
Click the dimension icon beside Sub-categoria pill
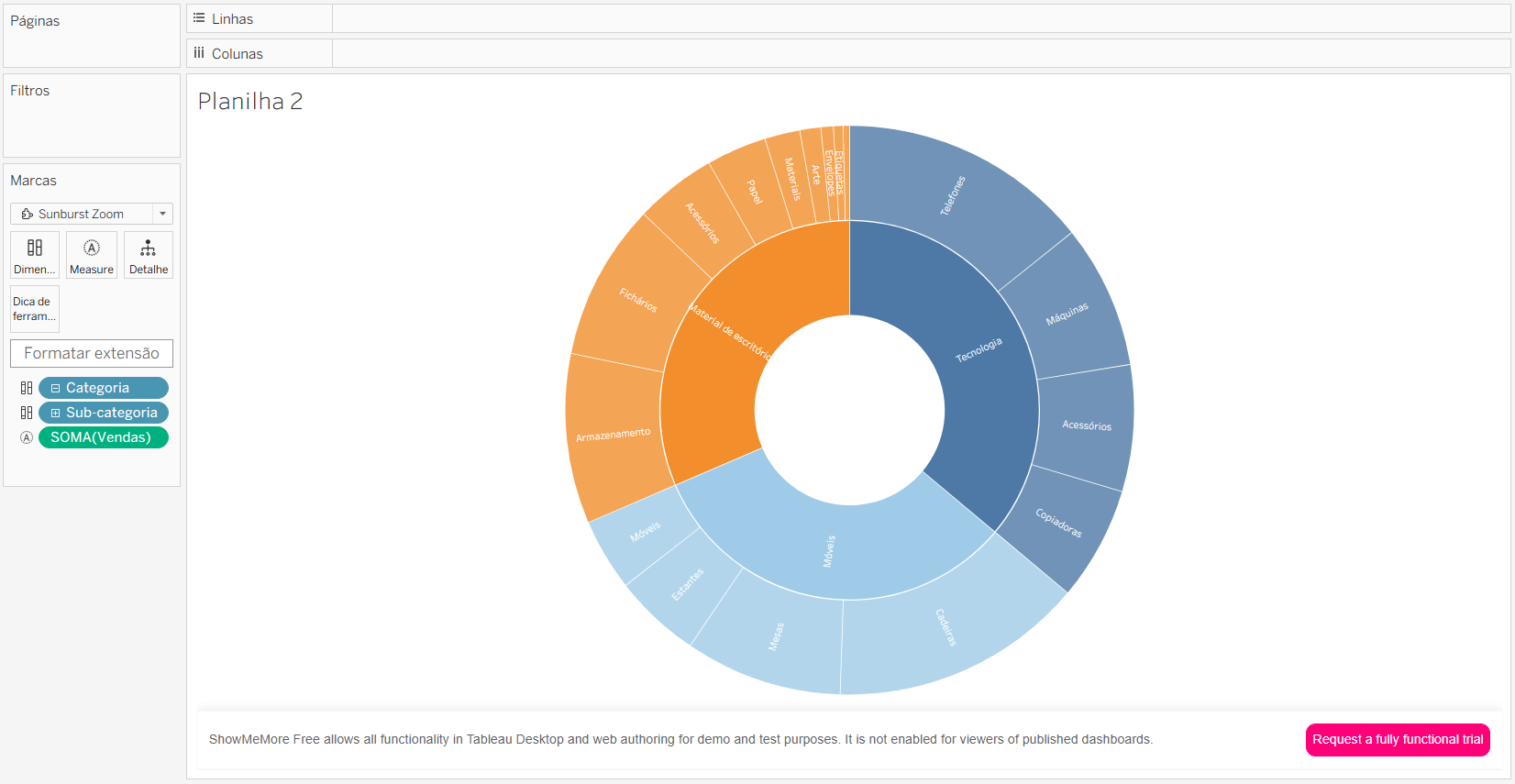(27, 413)
